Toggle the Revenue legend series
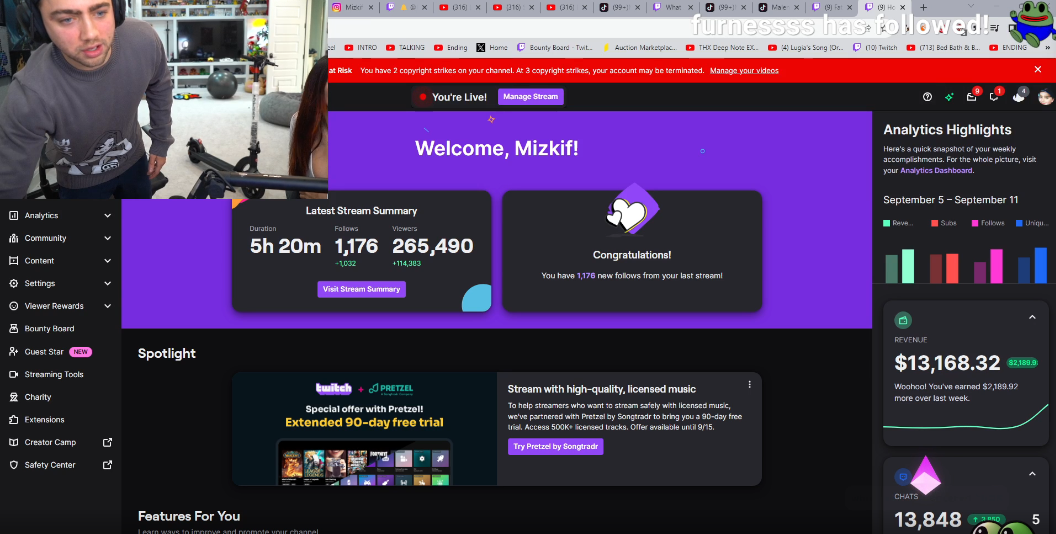 [x=898, y=223]
